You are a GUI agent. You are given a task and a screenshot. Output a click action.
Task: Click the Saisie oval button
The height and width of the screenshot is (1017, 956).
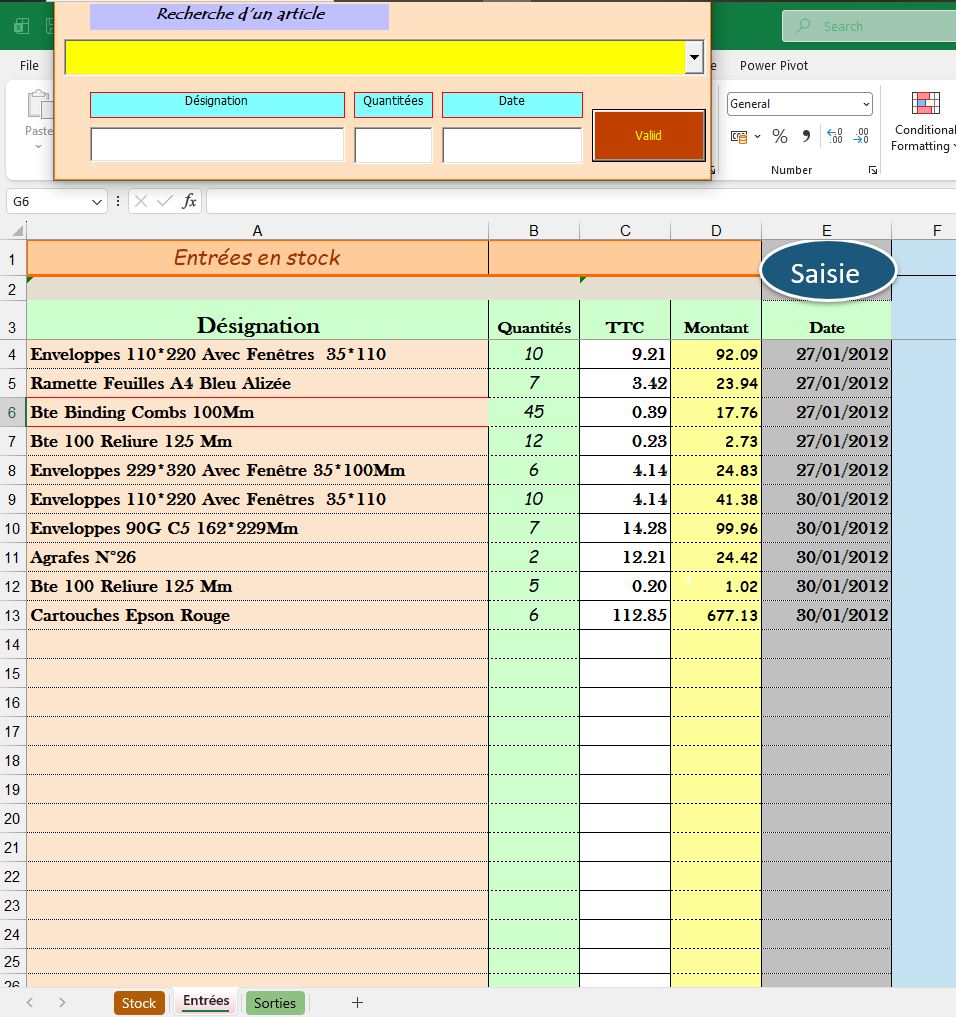pos(828,272)
